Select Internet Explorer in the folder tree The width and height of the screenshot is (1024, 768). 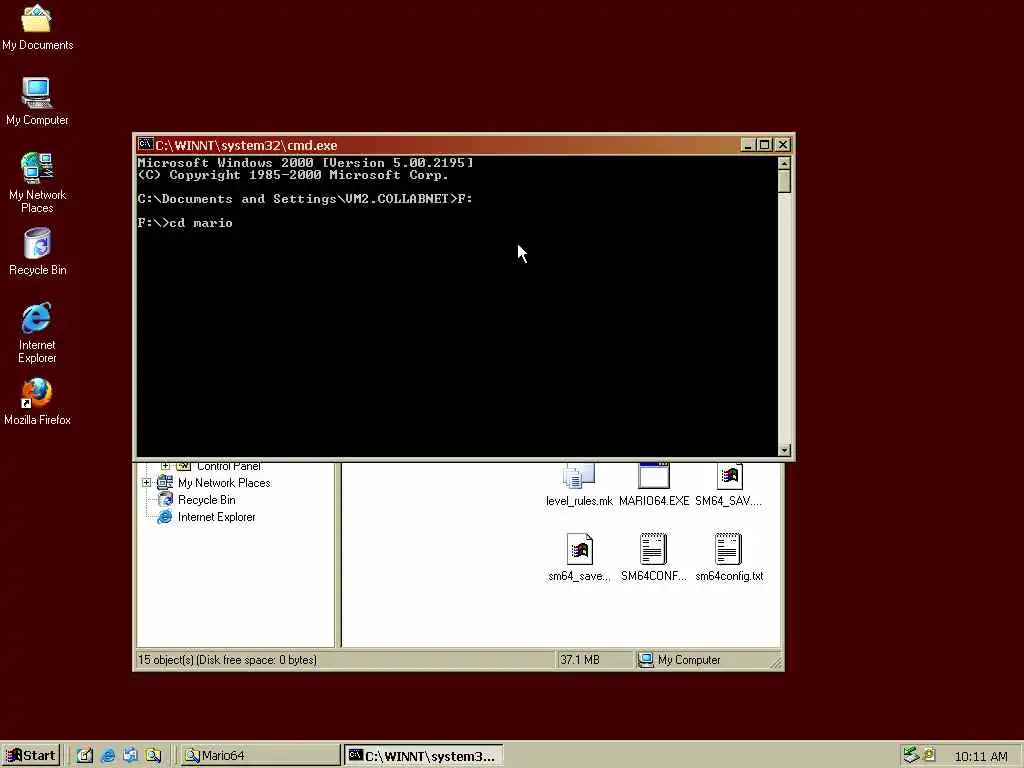[x=216, y=517]
